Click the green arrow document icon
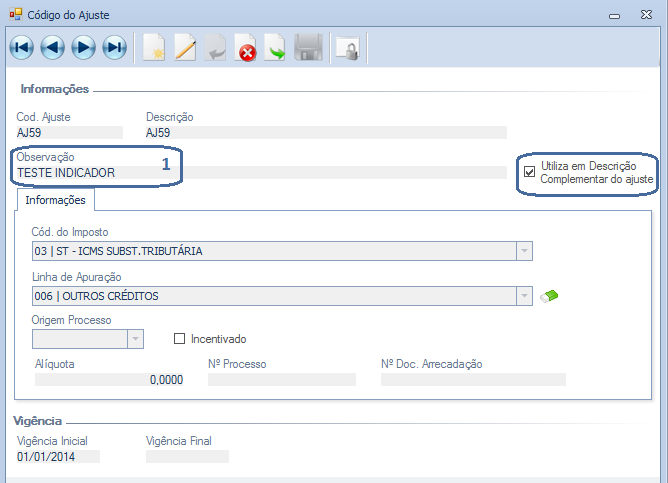The width and height of the screenshot is (668, 483). pos(276,47)
